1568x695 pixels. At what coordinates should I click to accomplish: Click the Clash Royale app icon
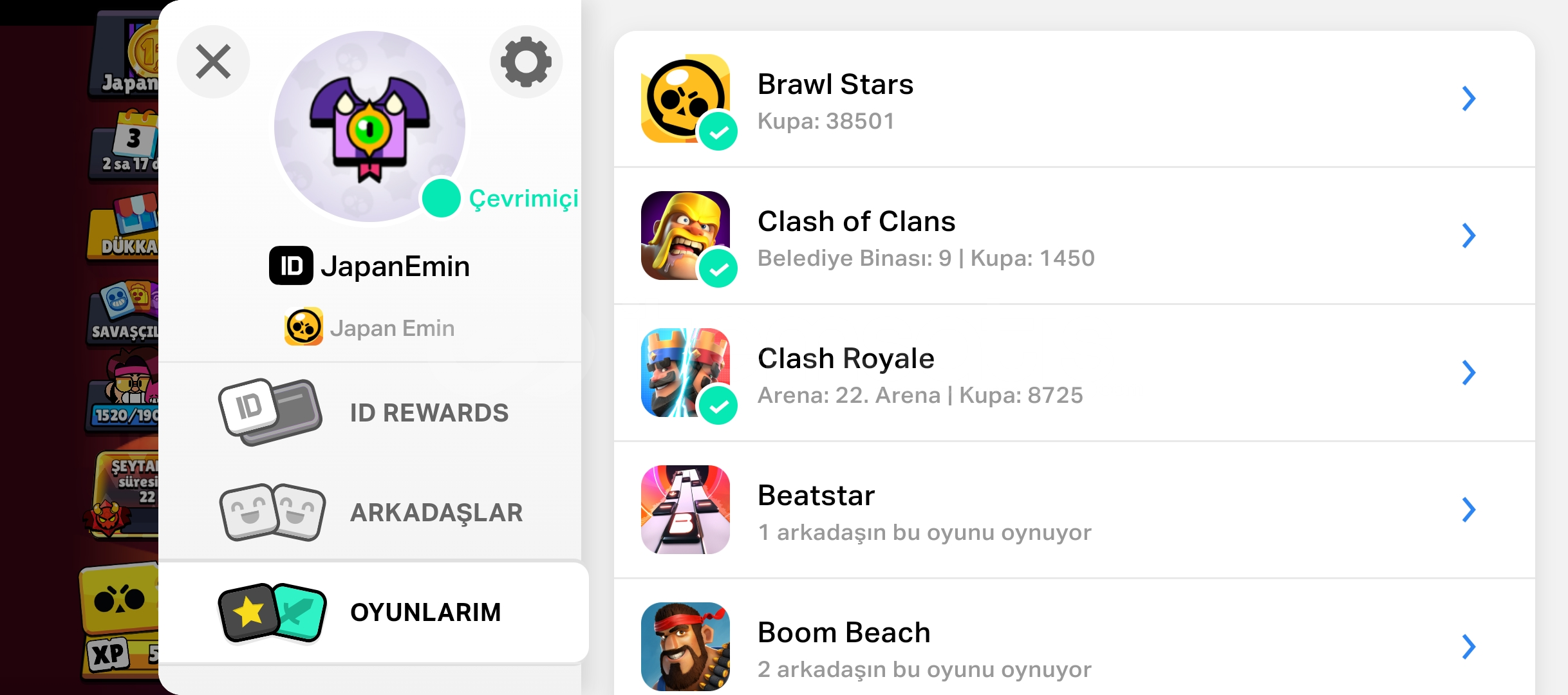pyautogui.click(x=686, y=373)
